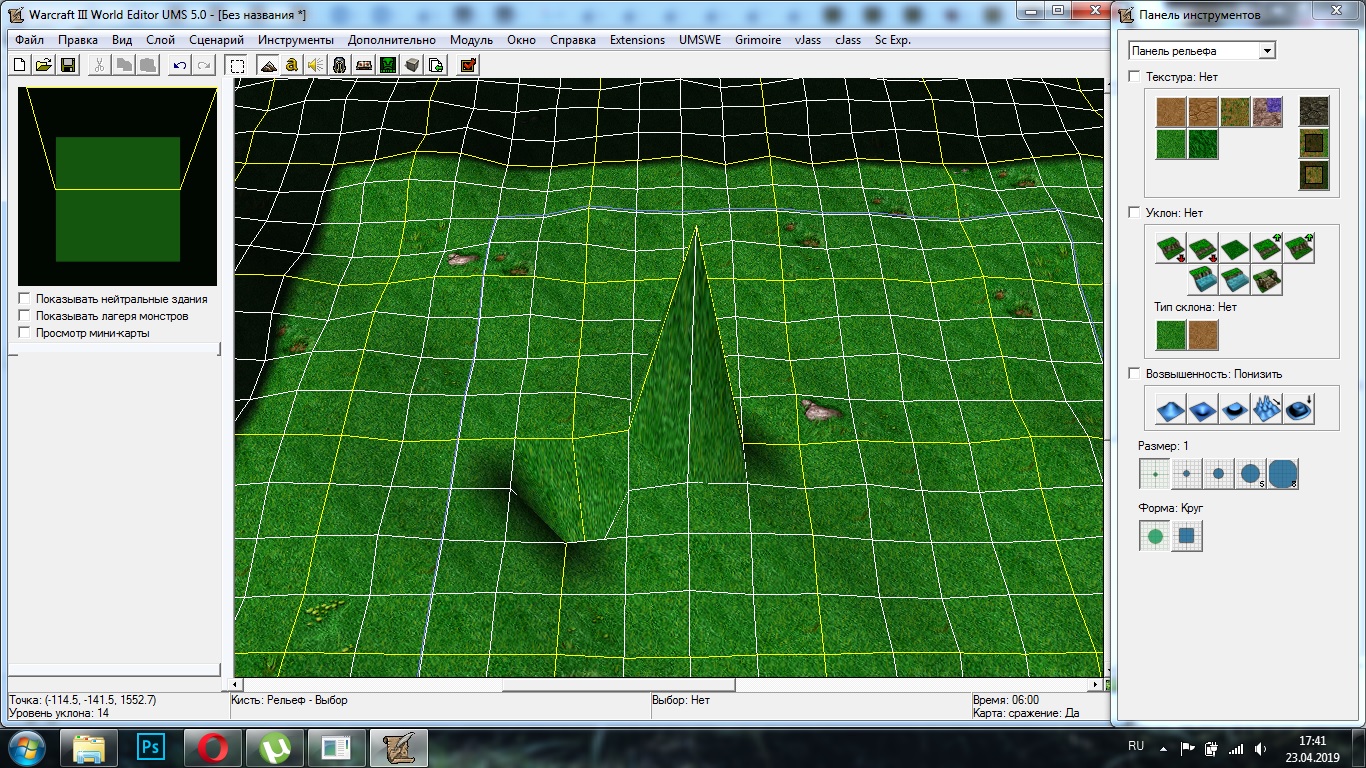The height and width of the screenshot is (768, 1366).
Task: Select the Plateau elevation tool
Action: pos(1235,408)
